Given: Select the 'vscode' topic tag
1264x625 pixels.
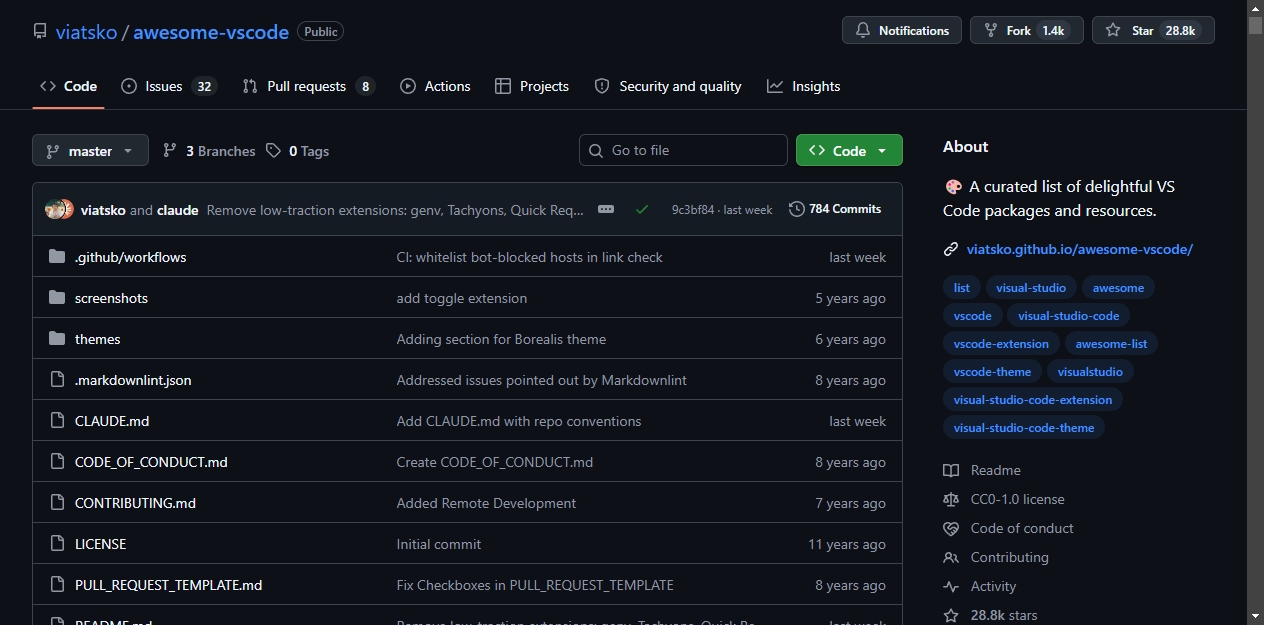Looking at the screenshot, I should click(x=973, y=315).
